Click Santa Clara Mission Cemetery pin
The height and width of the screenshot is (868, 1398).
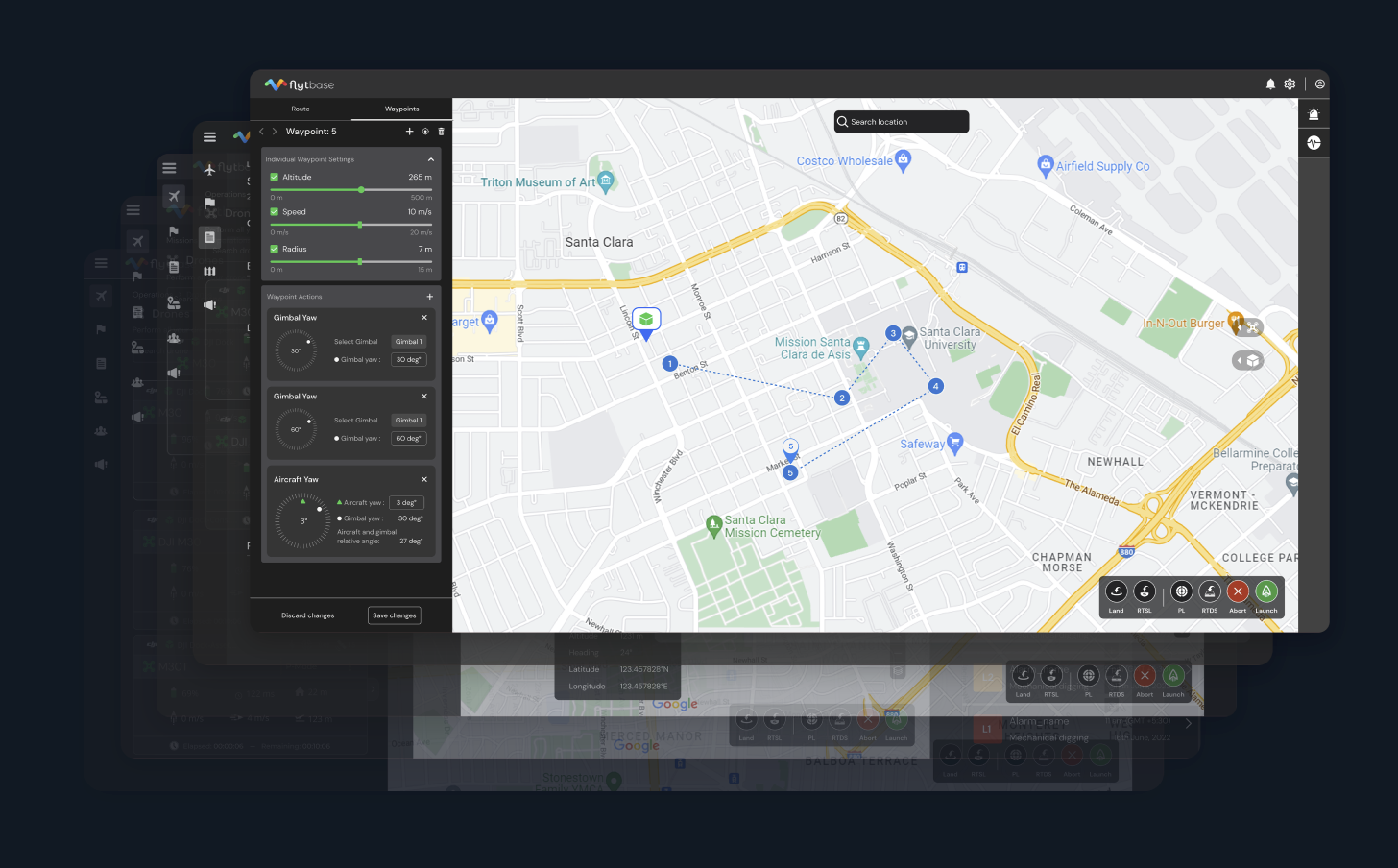pyautogui.click(x=713, y=525)
